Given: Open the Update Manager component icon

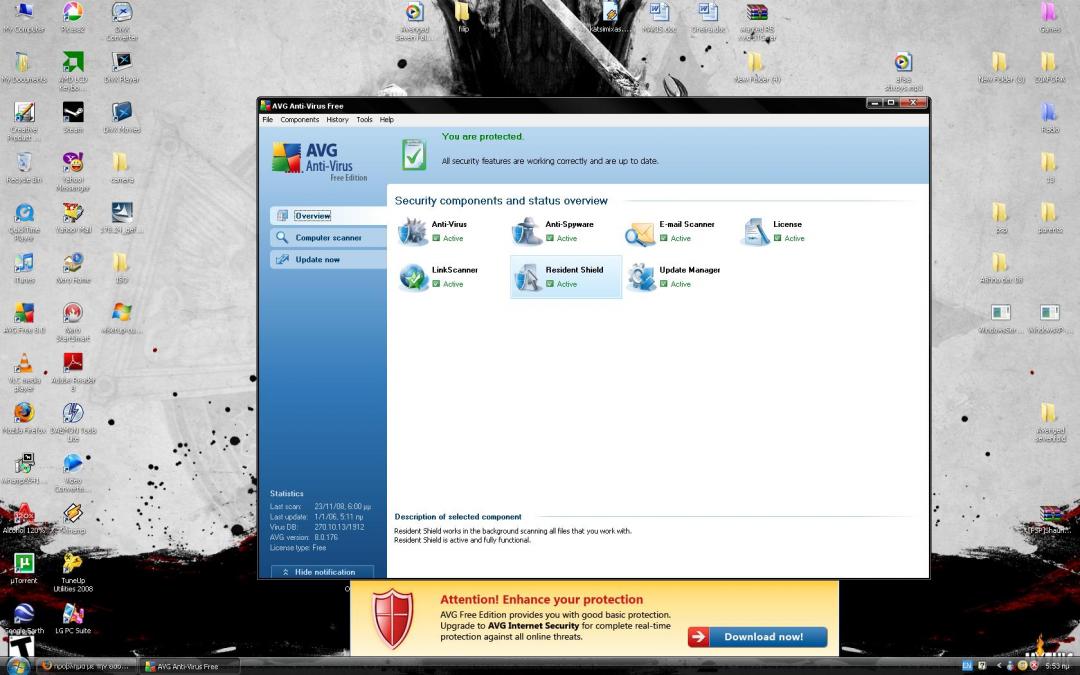Looking at the screenshot, I should (641, 277).
